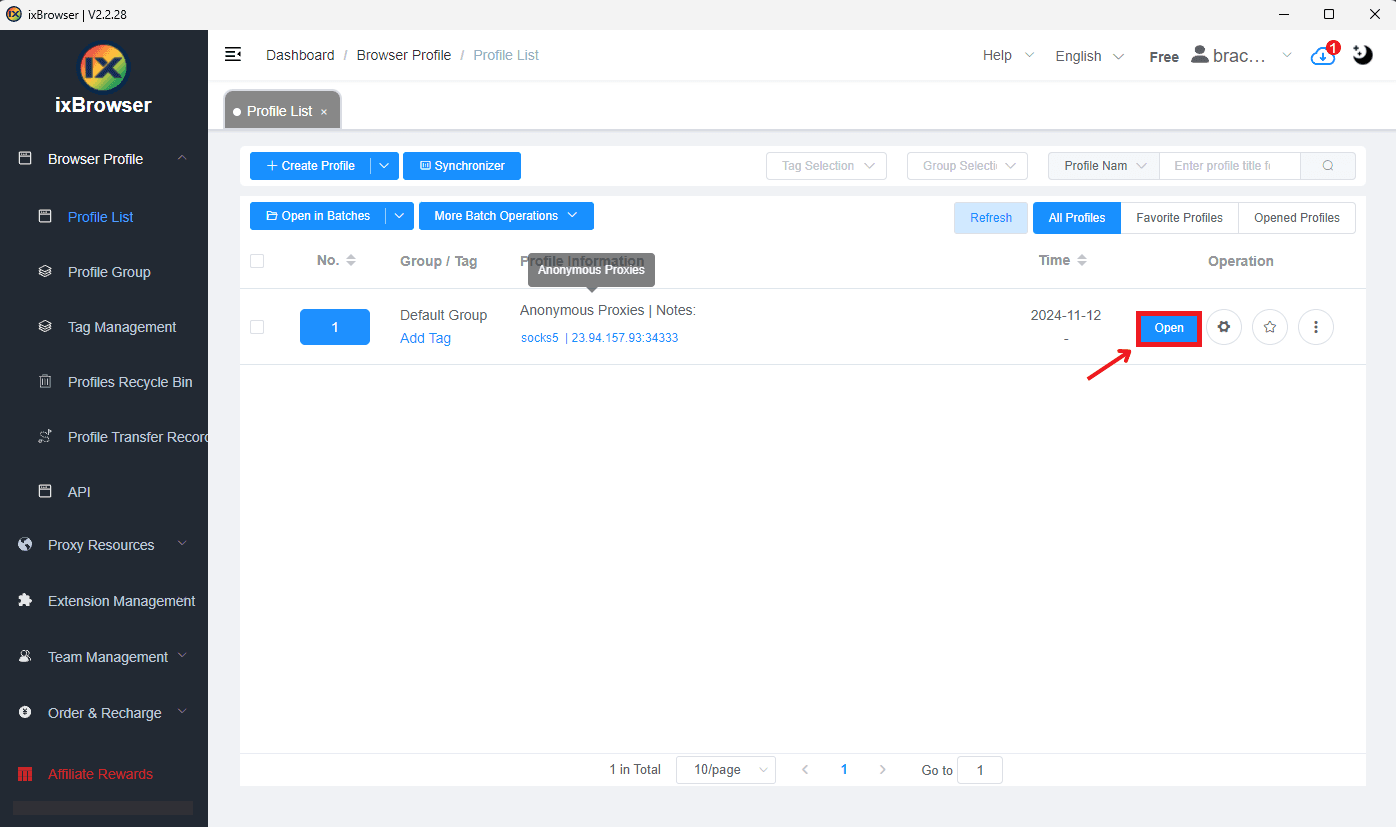Open the Group Selection dropdown
This screenshot has width=1396, height=827.
point(966,165)
